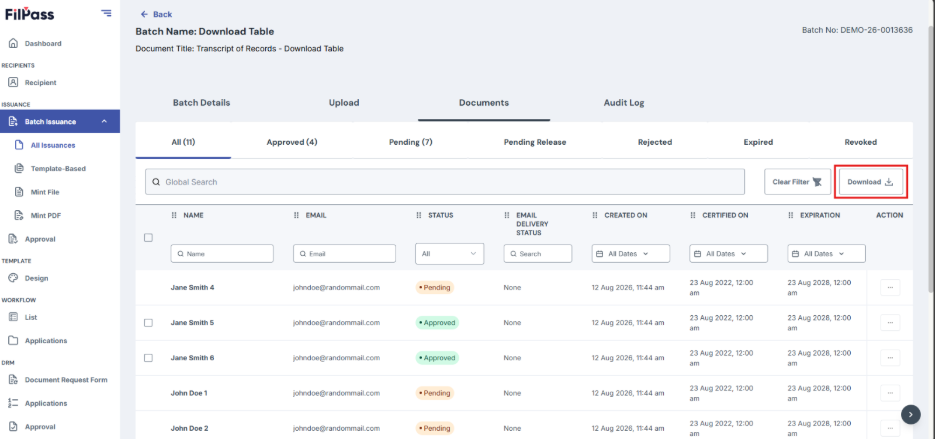The image size is (936, 439).
Task: Switch to the Audit Log tab
Action: (x=624, y=103)
